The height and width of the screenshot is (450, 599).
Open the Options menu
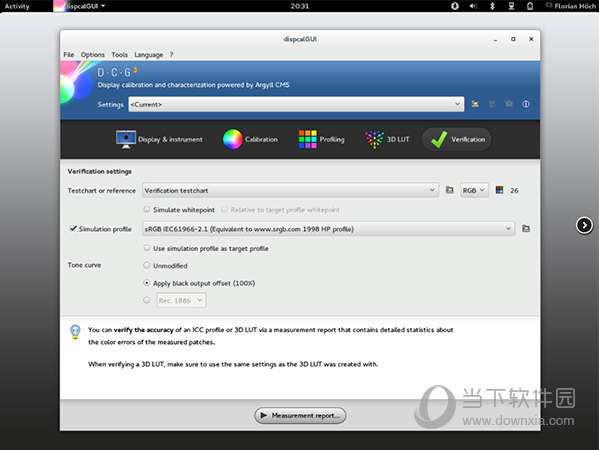pyautogui.click(x=92, y=55)
